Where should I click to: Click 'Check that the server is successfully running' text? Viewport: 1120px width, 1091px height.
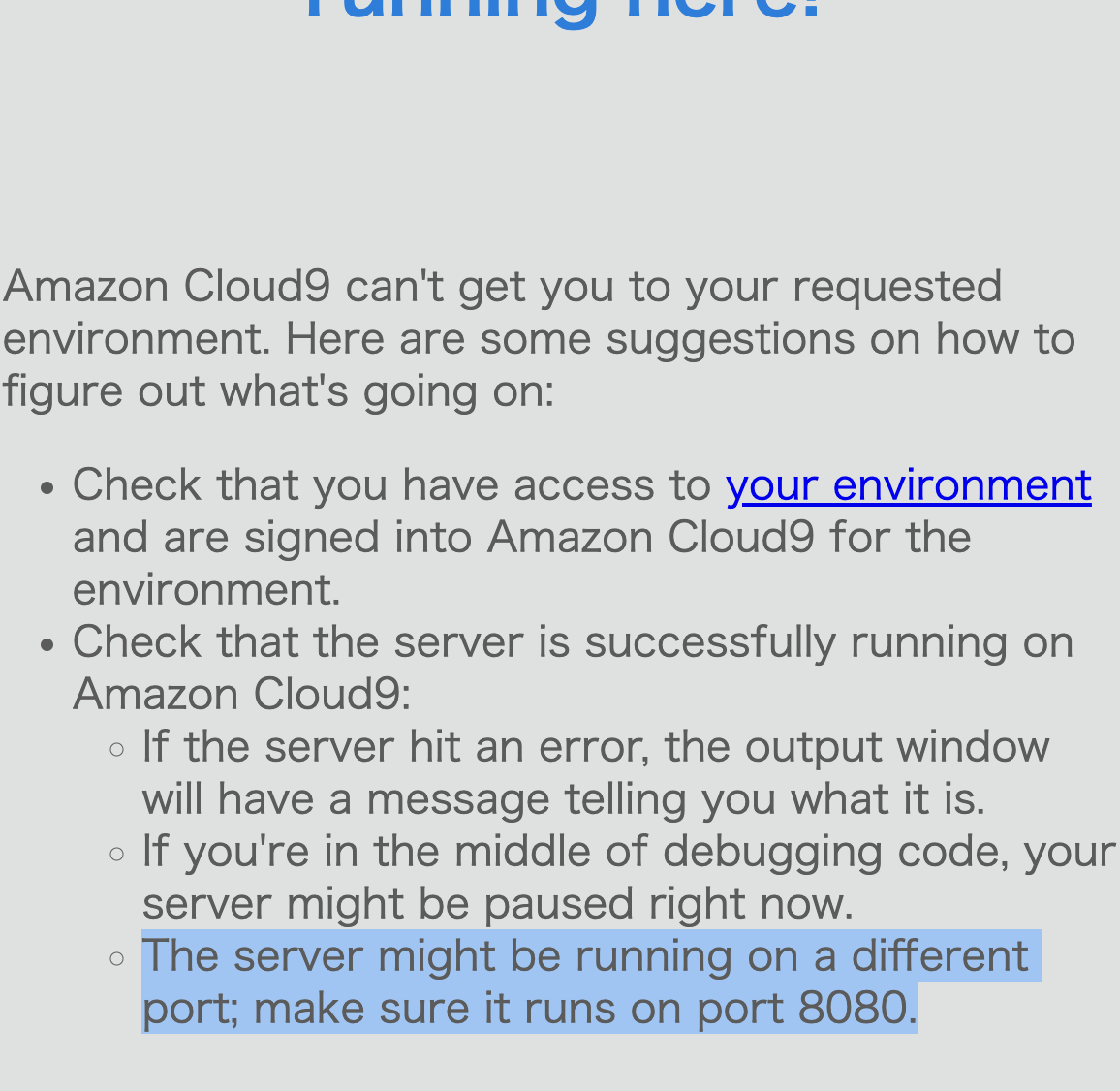(x=573, y=642)
